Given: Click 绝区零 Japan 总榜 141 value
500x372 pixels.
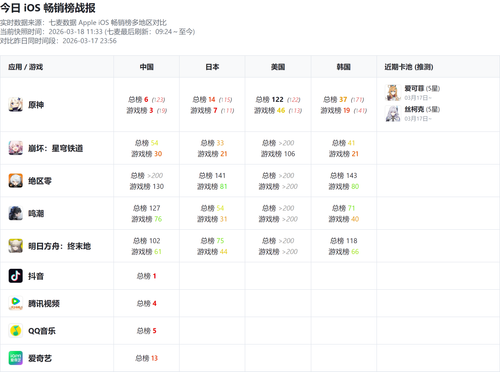Looking at the screenshot, I should click(212, 175).
